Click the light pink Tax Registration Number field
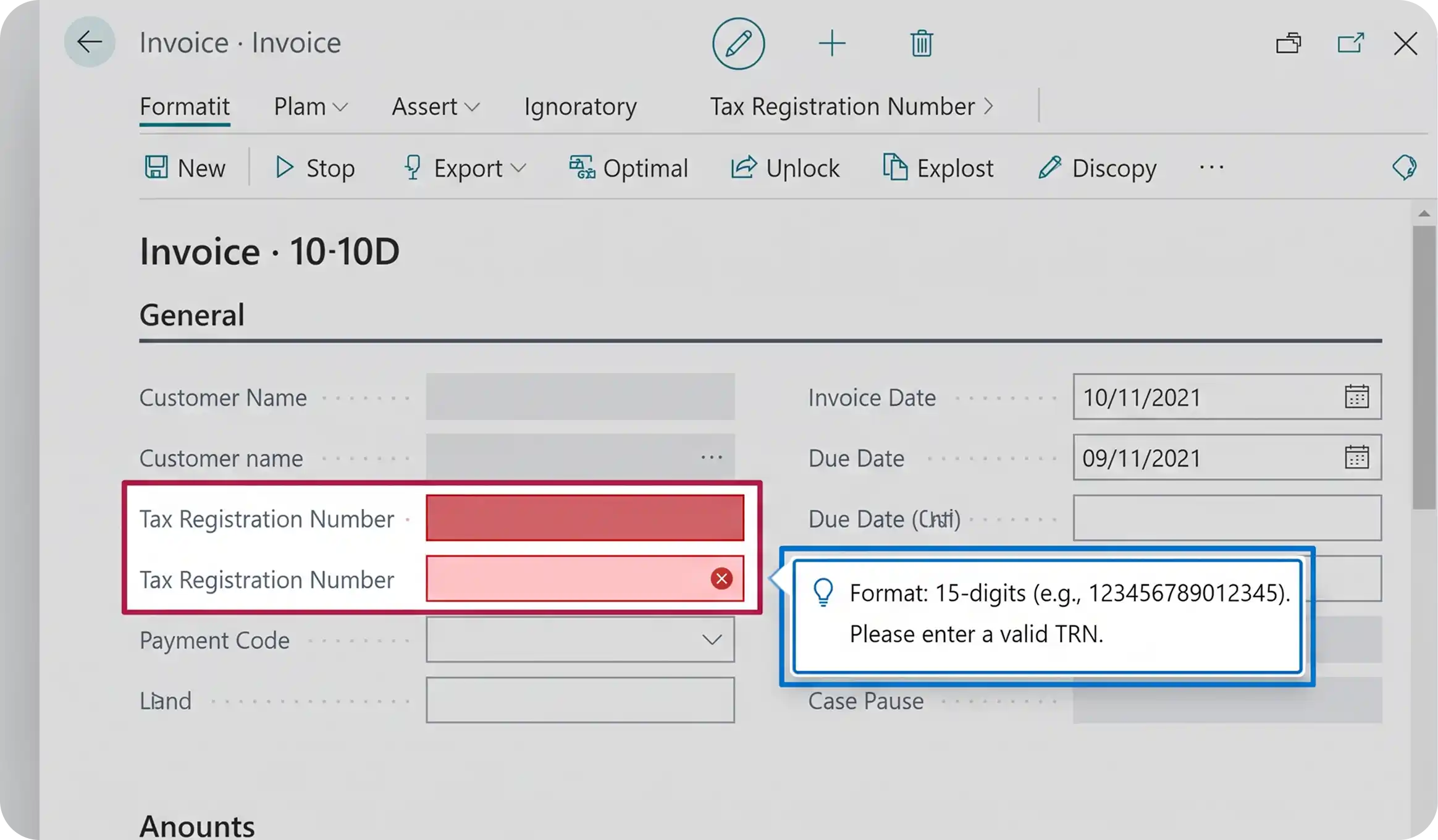The width and height of the screenshot is (1438, 840). point(585,578)
